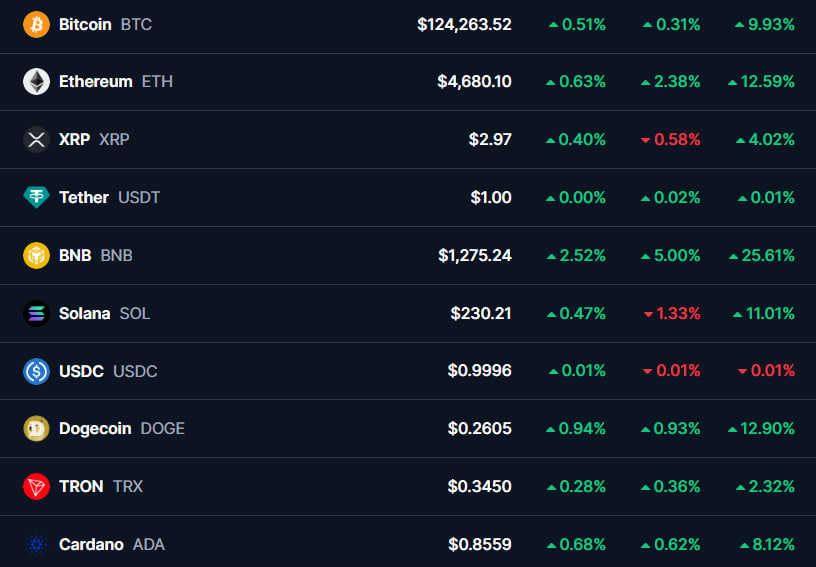Click the USDT ticker symbol
816x567 pixels.
[x=139, y=197]
